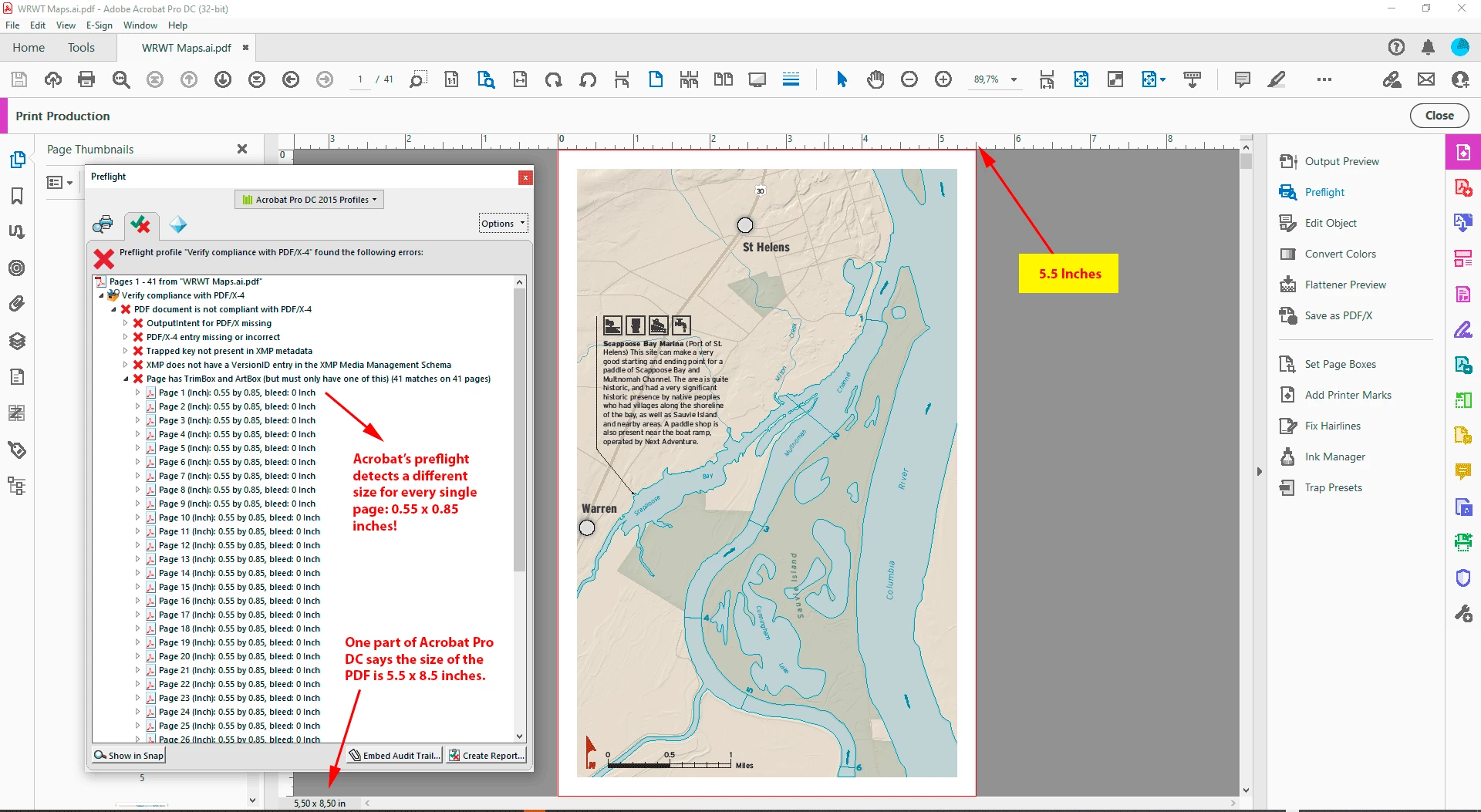Open the Window menu
Viewport: 1481px width, 812px height.
tap(140, 25)
